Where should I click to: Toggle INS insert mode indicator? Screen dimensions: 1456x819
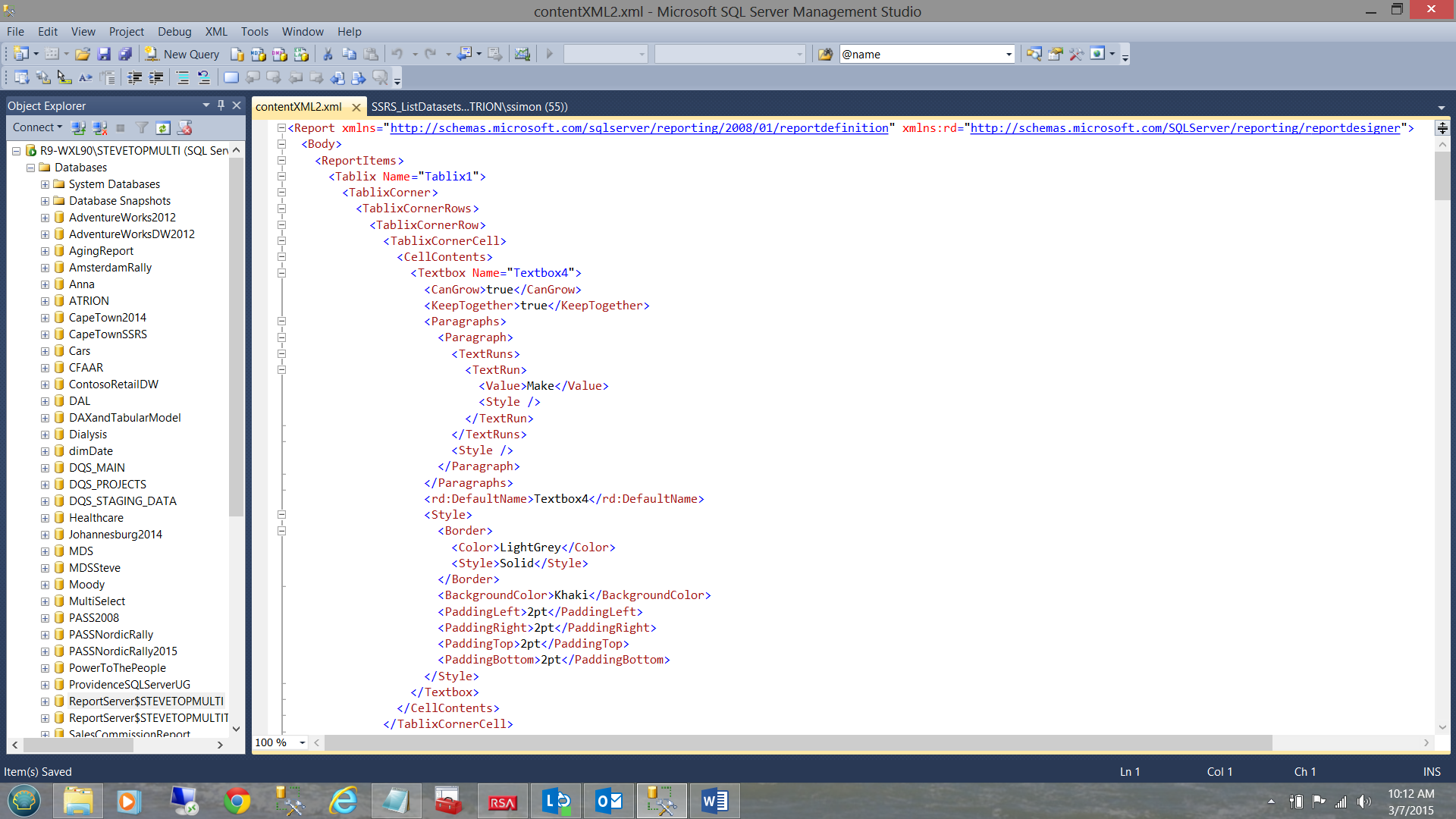pos(1431,771)
